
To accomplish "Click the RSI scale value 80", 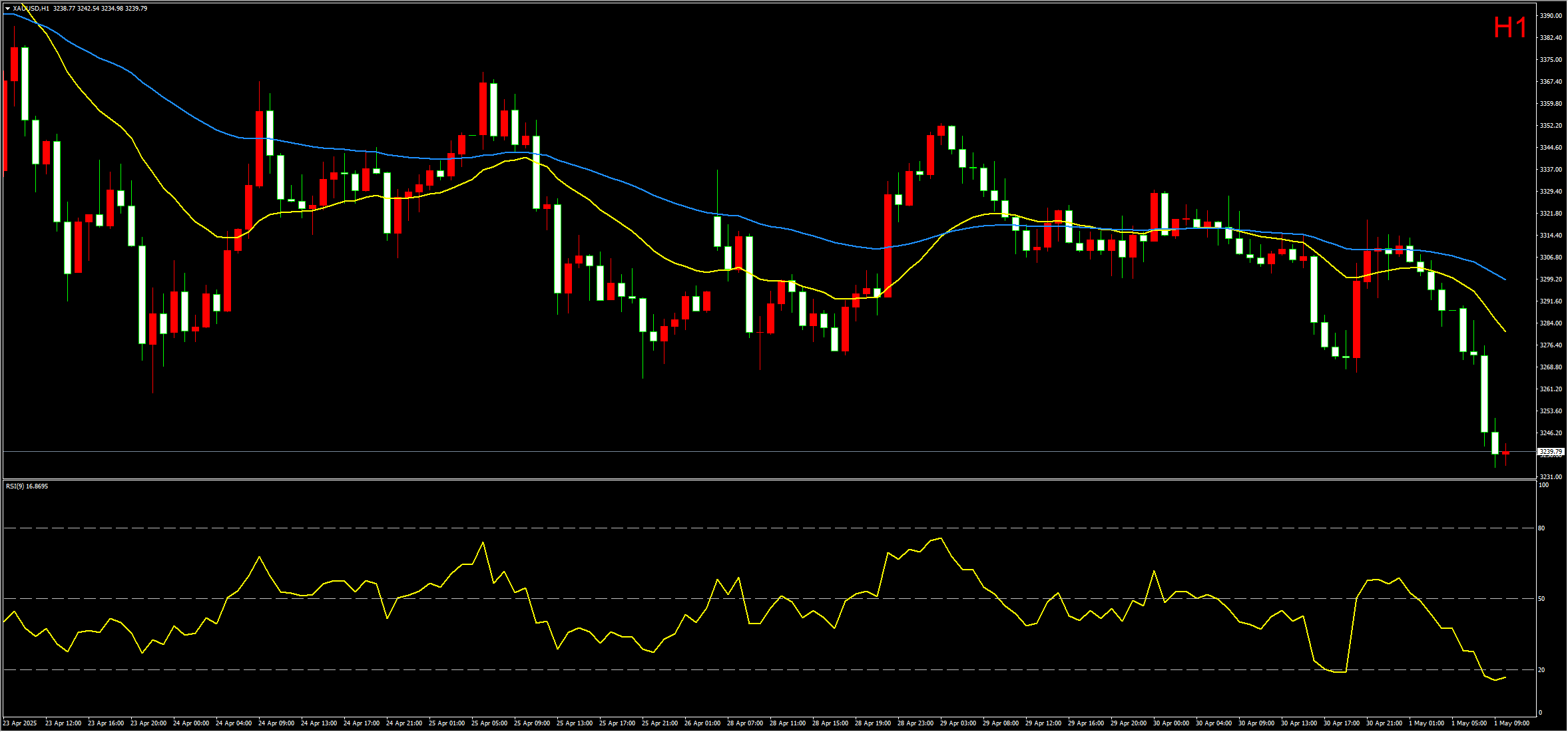I will [1541, 528].
